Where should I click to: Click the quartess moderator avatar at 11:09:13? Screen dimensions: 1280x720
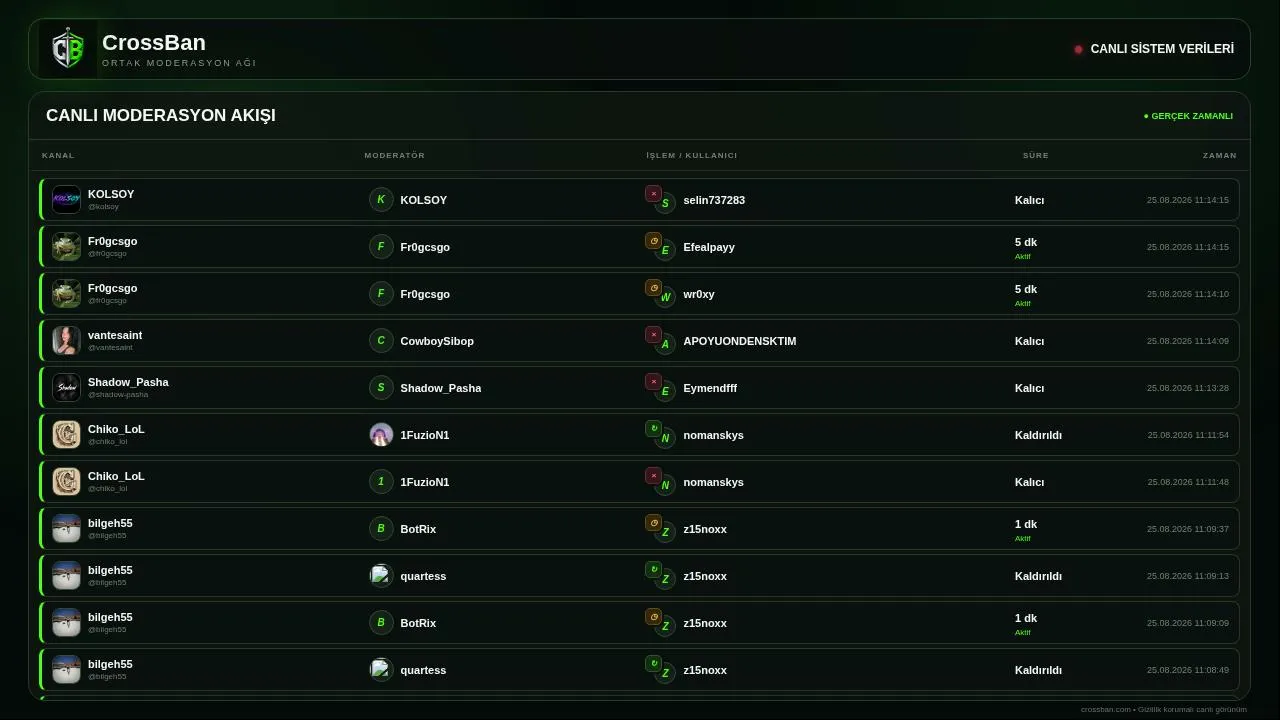coord(381,576)
